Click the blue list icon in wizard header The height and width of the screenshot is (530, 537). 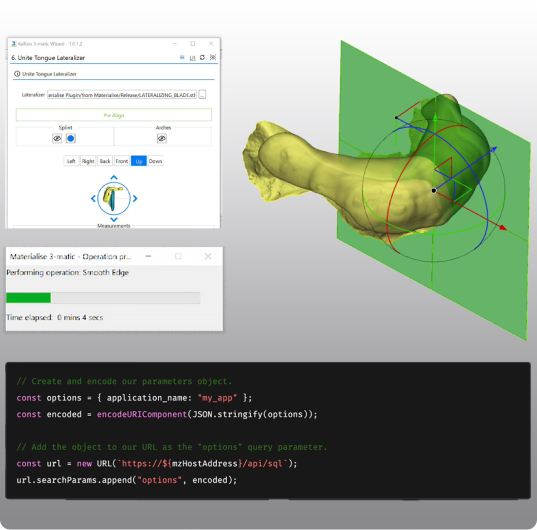[x=182, y=58]
